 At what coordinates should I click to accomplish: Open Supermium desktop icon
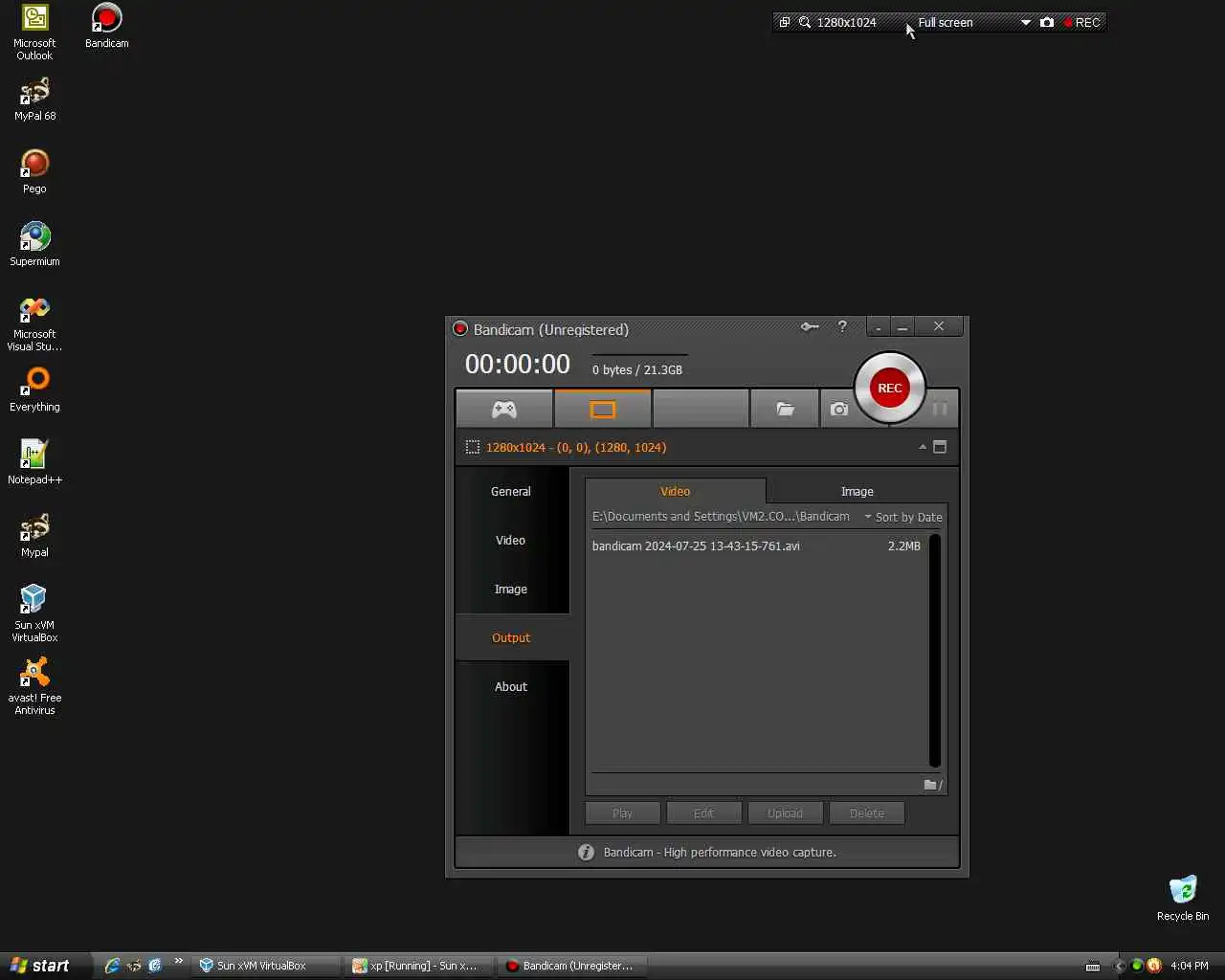click(34, 245)
